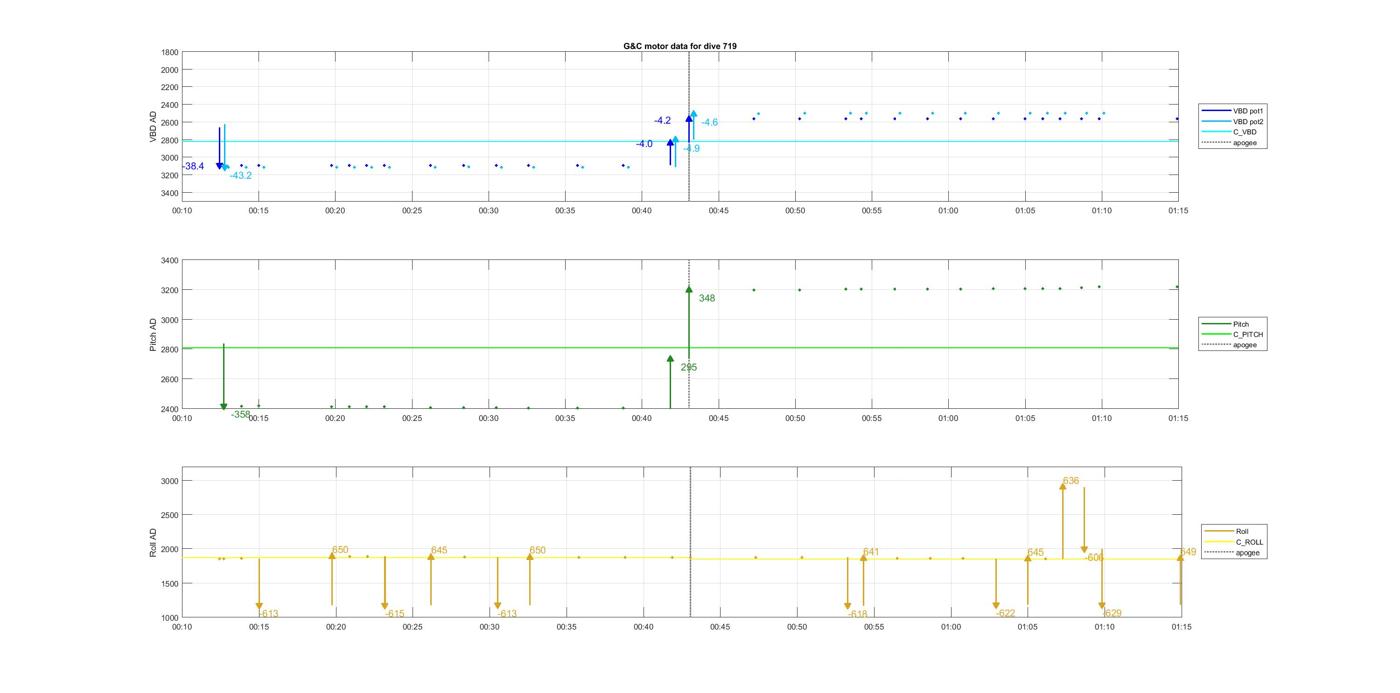Click the '-43.2' VBD data label
1400x693 pixels.
[241, 175]
